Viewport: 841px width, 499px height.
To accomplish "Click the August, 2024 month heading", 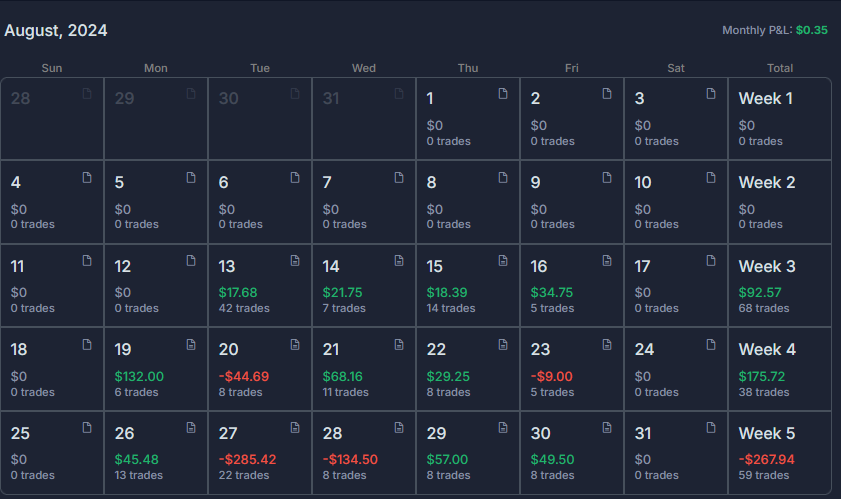I will (x=56, y=31).
